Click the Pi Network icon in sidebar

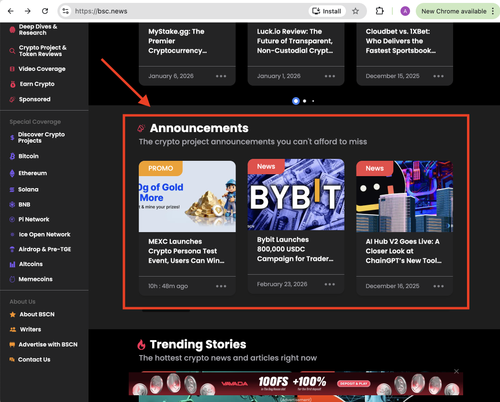pos(12,220)
